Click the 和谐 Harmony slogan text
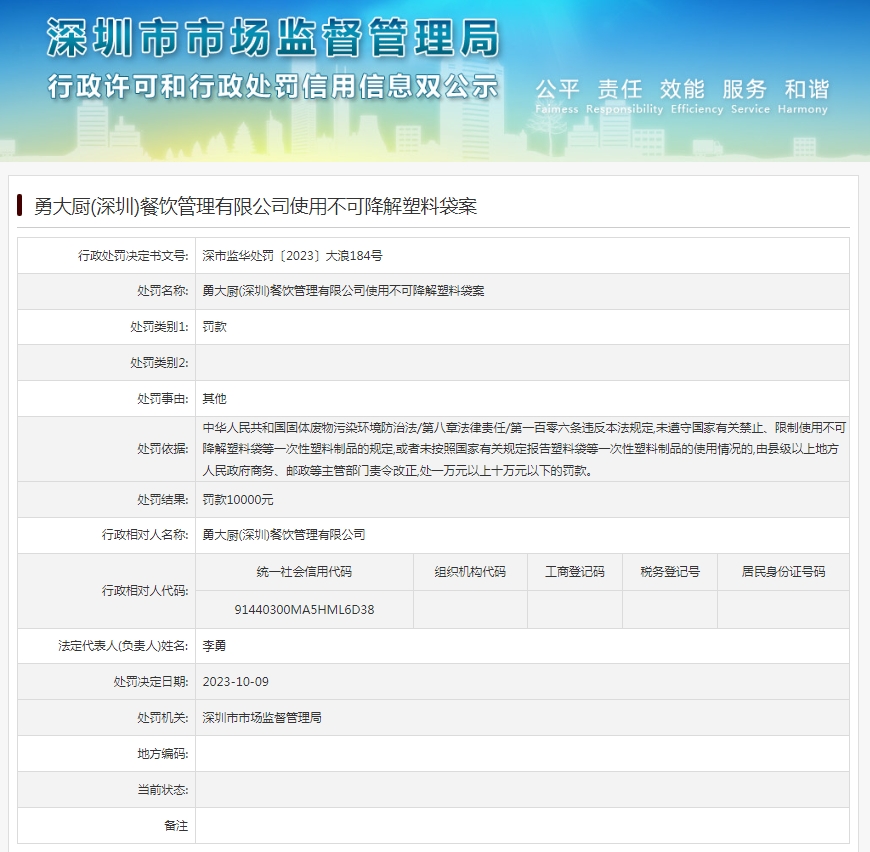The width and height of the screenshot is (870, 852). pyautogui.click(x=803, y=97)
